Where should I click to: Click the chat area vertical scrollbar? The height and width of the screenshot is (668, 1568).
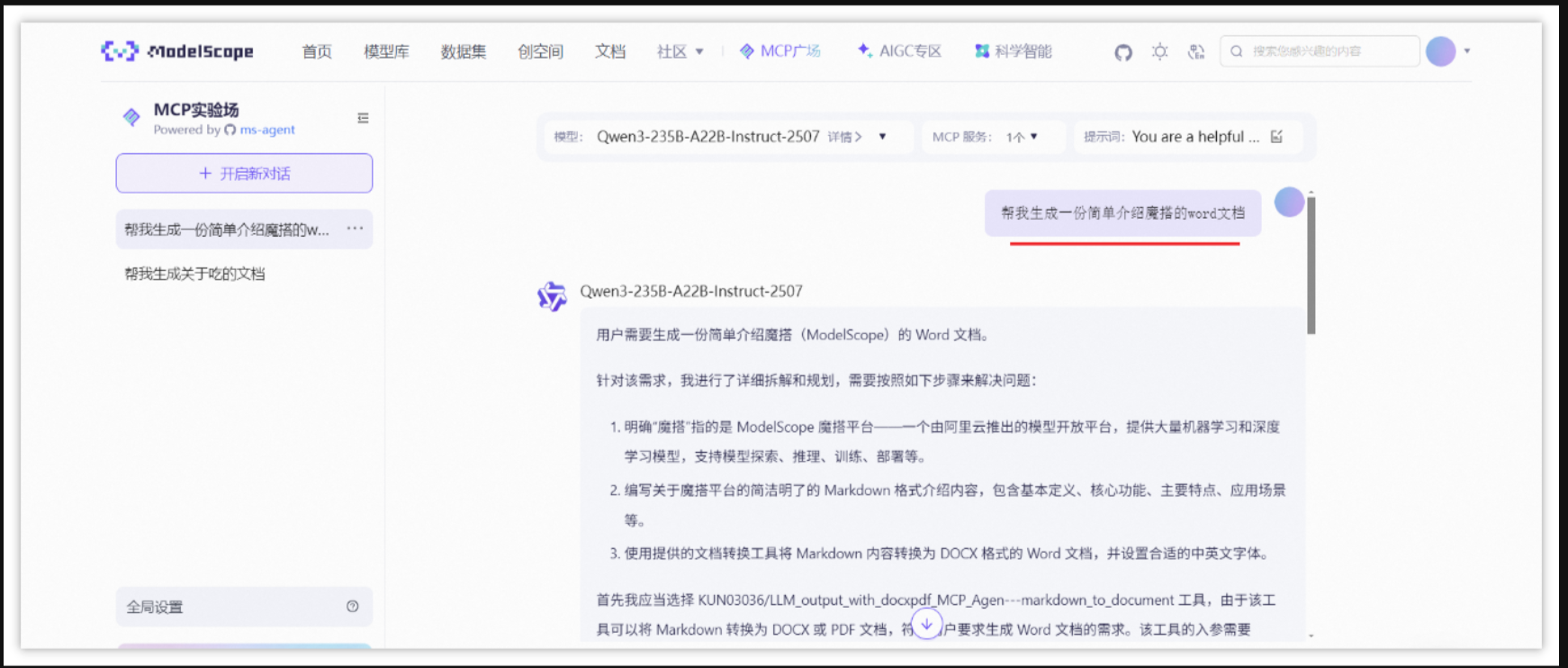pyautogui.click(x=1311, y=266)
